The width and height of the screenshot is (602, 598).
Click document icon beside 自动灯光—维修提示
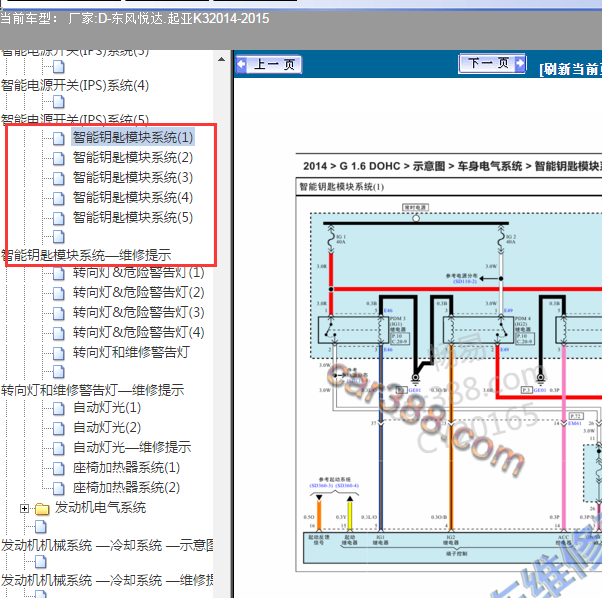click(x=58, y=448)
